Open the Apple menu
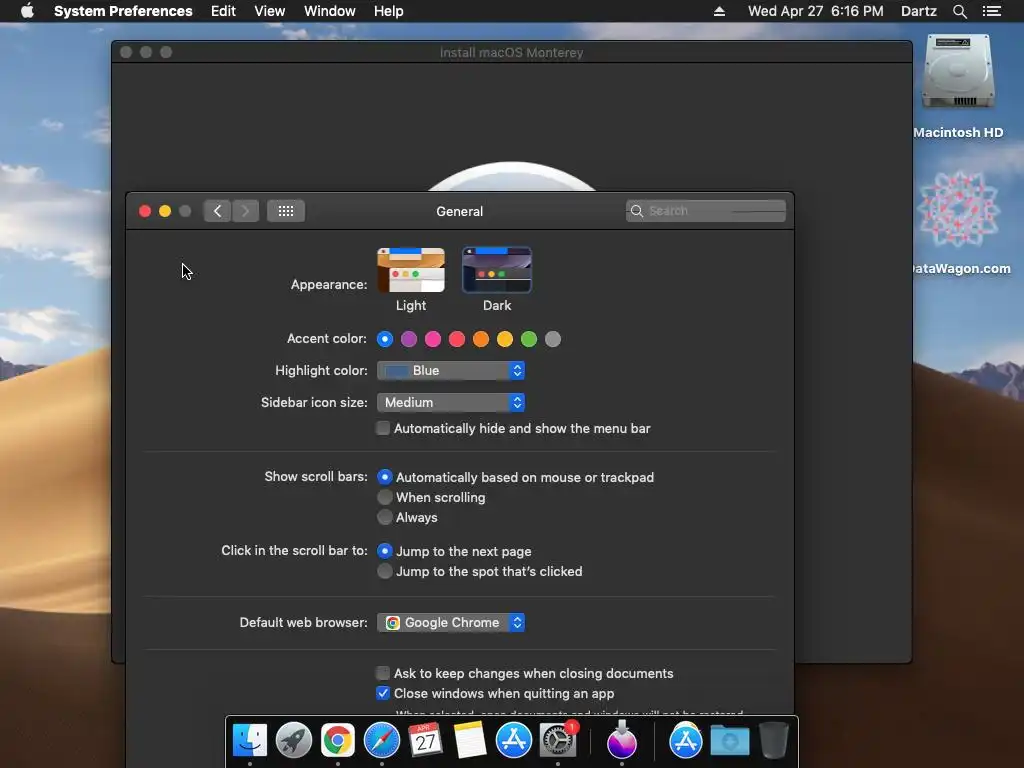 [x=27, y=11]
